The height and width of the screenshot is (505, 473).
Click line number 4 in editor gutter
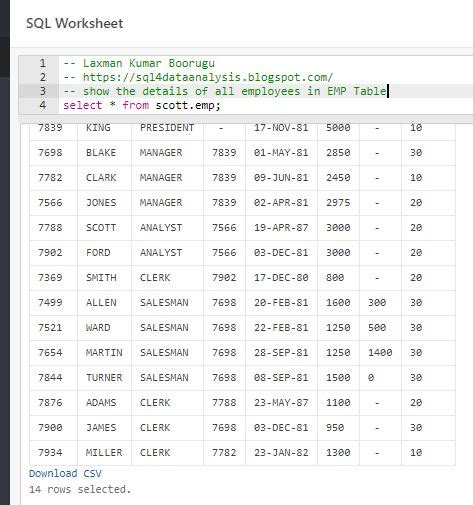(43, 105)
